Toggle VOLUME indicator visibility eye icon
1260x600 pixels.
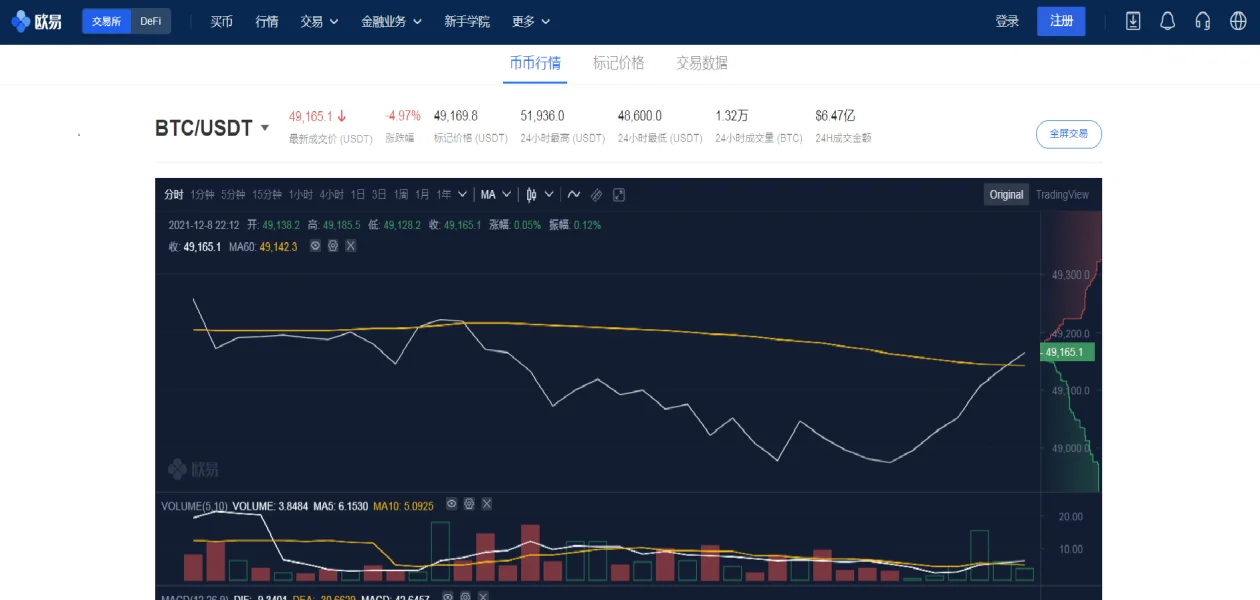451,504
